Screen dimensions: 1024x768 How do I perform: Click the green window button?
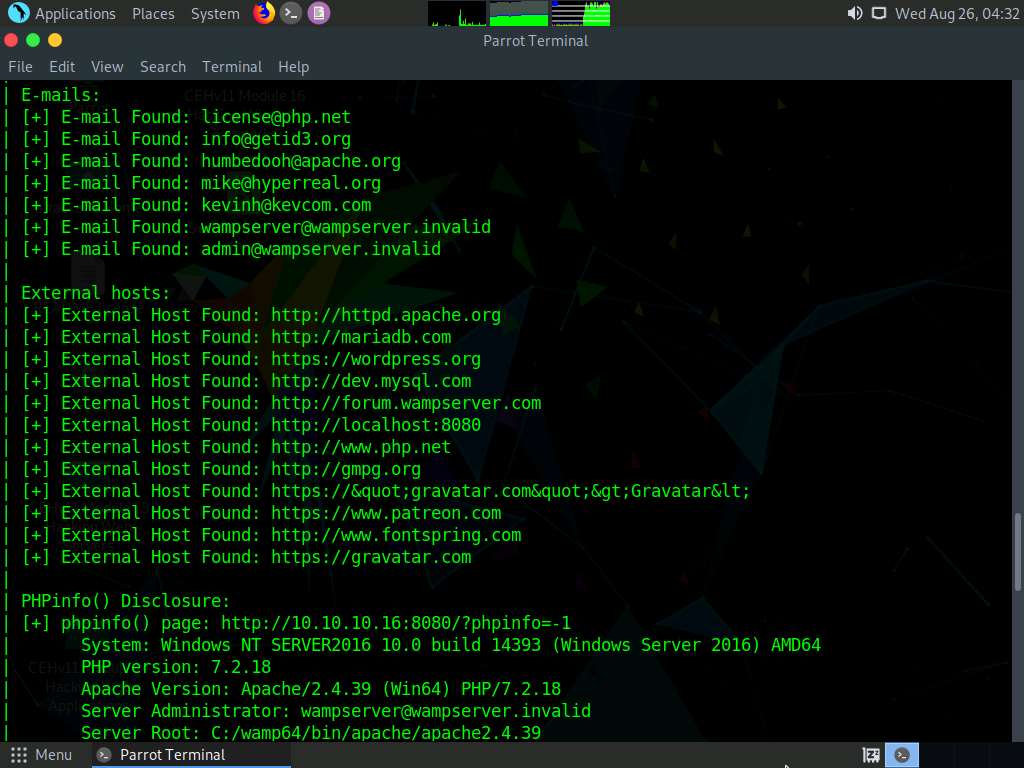[33, 40]
